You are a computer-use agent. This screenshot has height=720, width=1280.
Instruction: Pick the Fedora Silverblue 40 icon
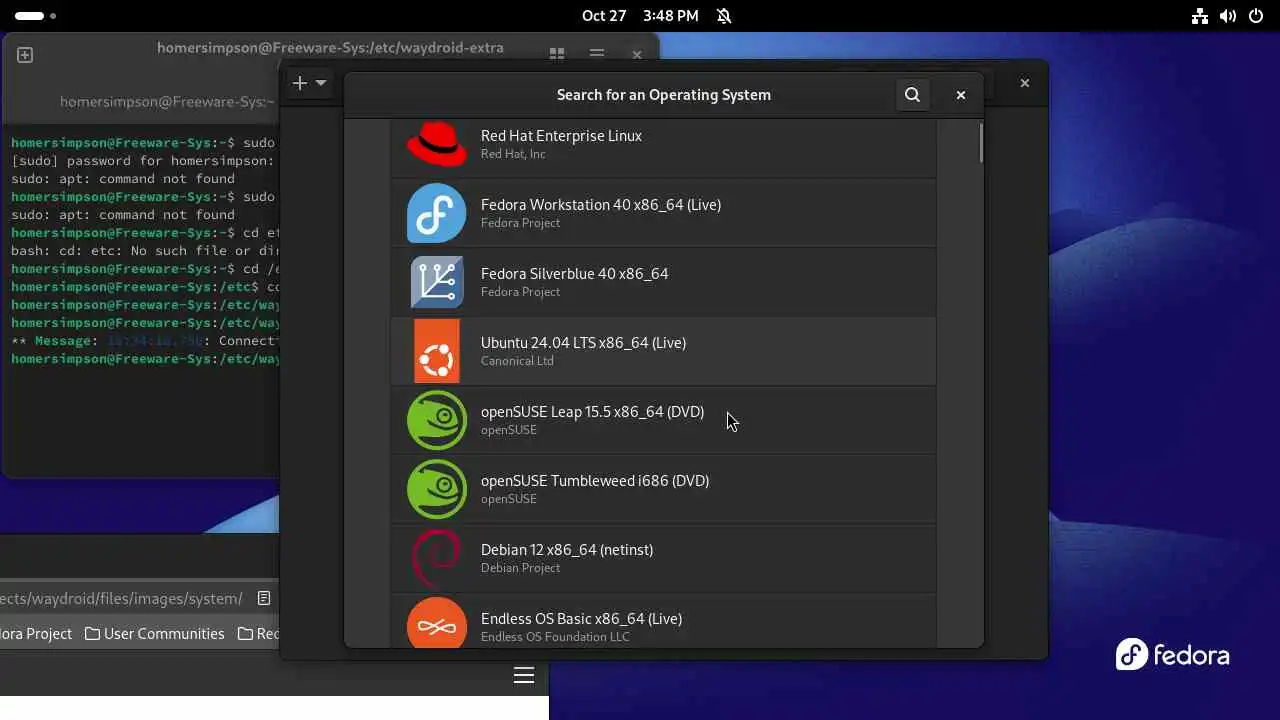(437, 282)
